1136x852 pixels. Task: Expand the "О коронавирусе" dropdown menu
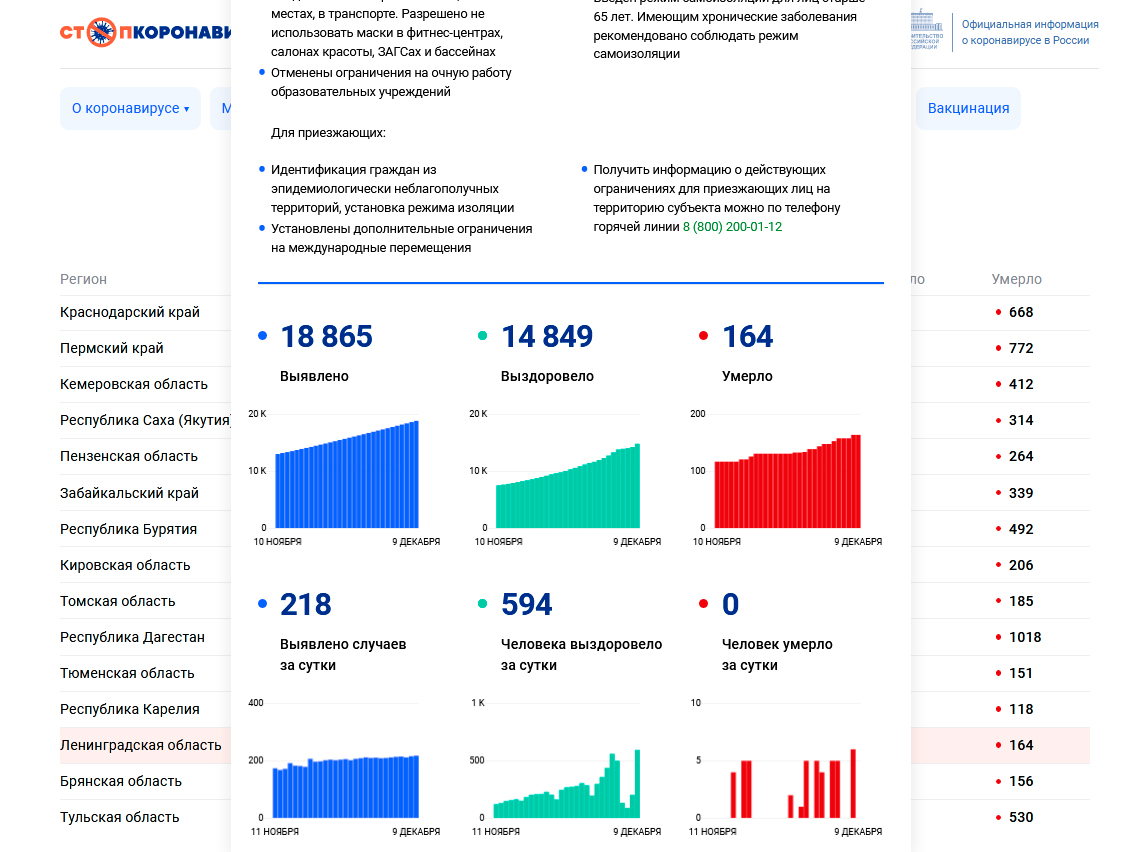click(130, 108)
